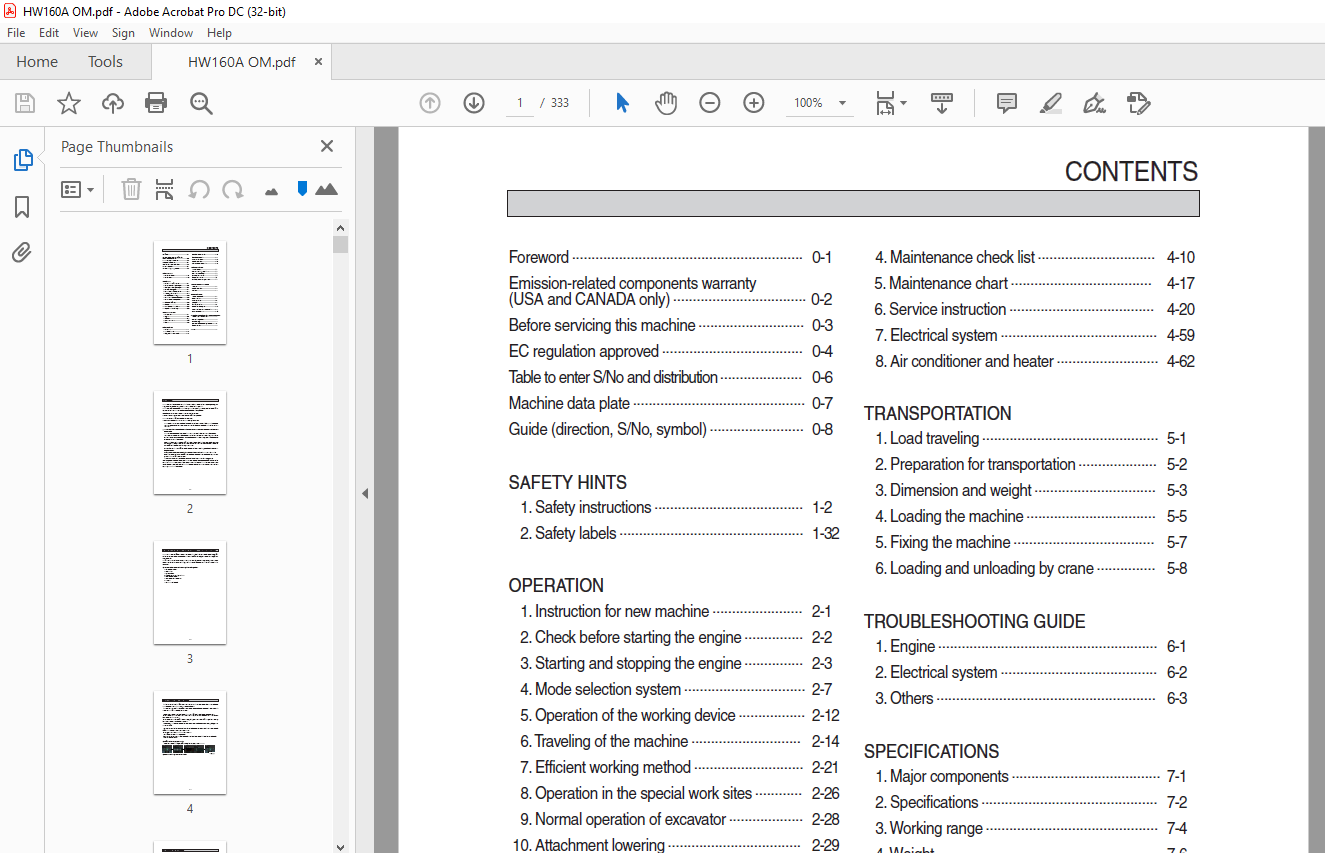Open the Edit menu

coord(49,33)
